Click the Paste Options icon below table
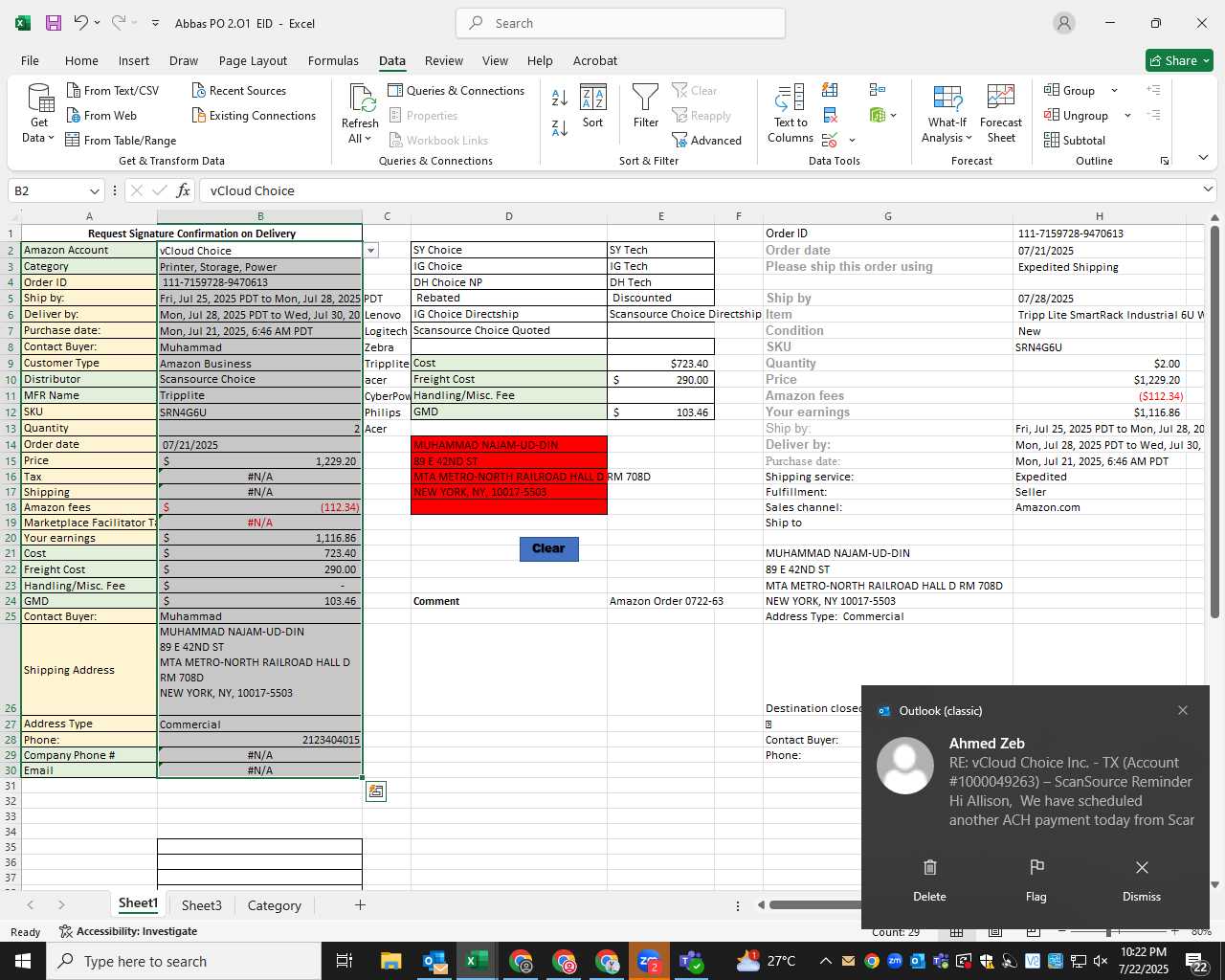 tap(376, 791)
